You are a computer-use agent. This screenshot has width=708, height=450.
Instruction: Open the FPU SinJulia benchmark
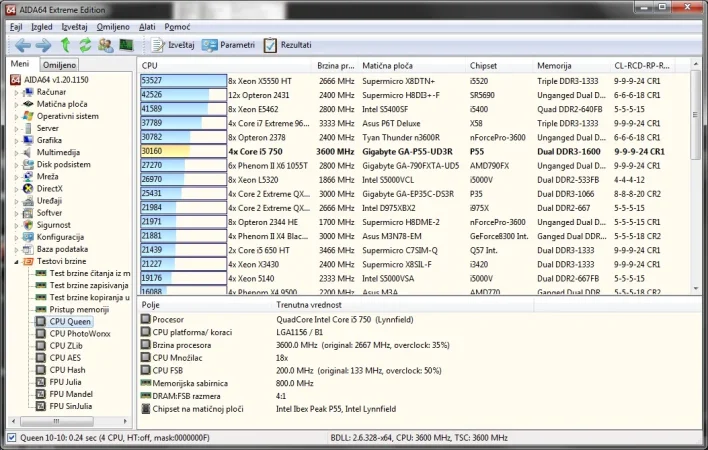pyautogui.click(x=70, y=406)
